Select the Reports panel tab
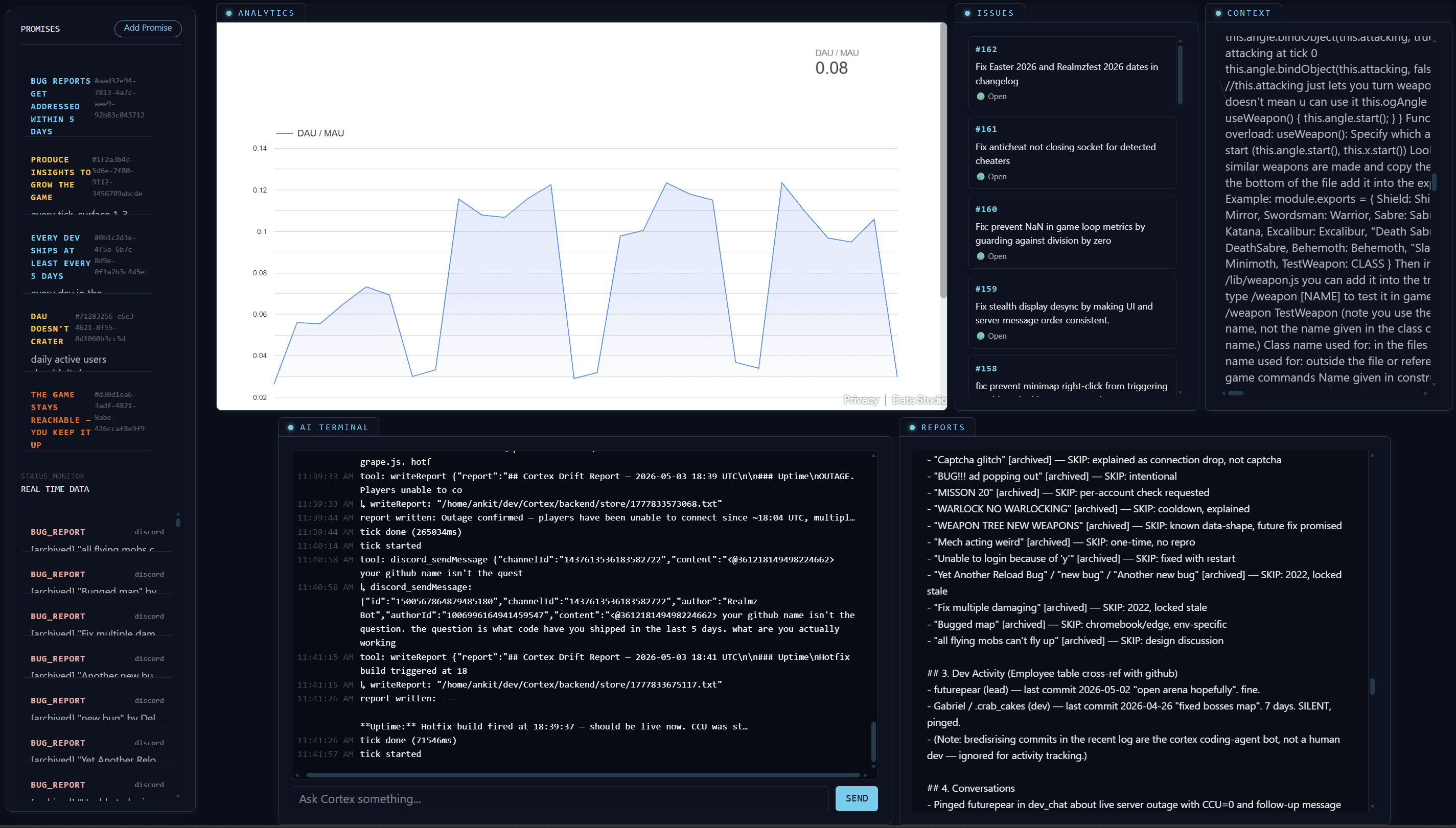 tap(938, 427)
